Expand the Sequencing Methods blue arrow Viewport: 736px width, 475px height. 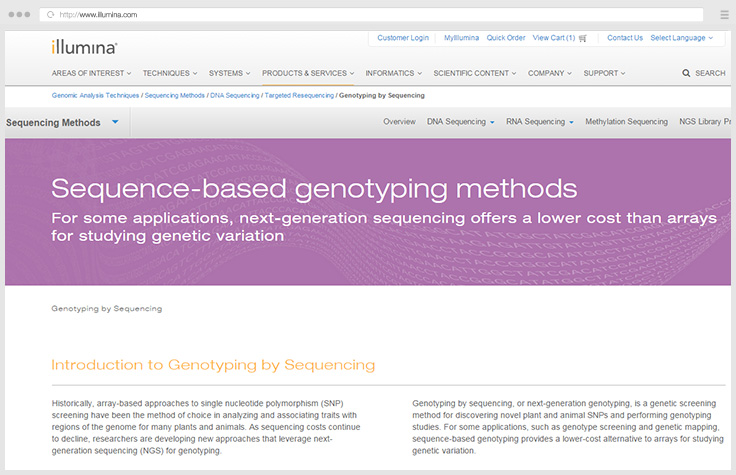click(116, 122)
